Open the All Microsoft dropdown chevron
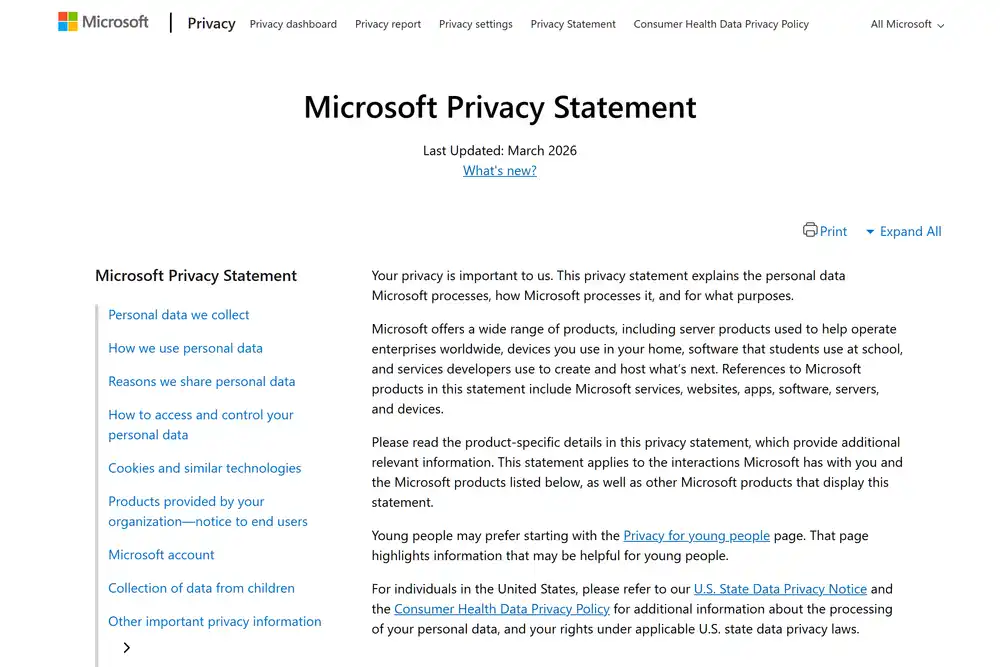The image size is (1000, 667). pos(938,24)
